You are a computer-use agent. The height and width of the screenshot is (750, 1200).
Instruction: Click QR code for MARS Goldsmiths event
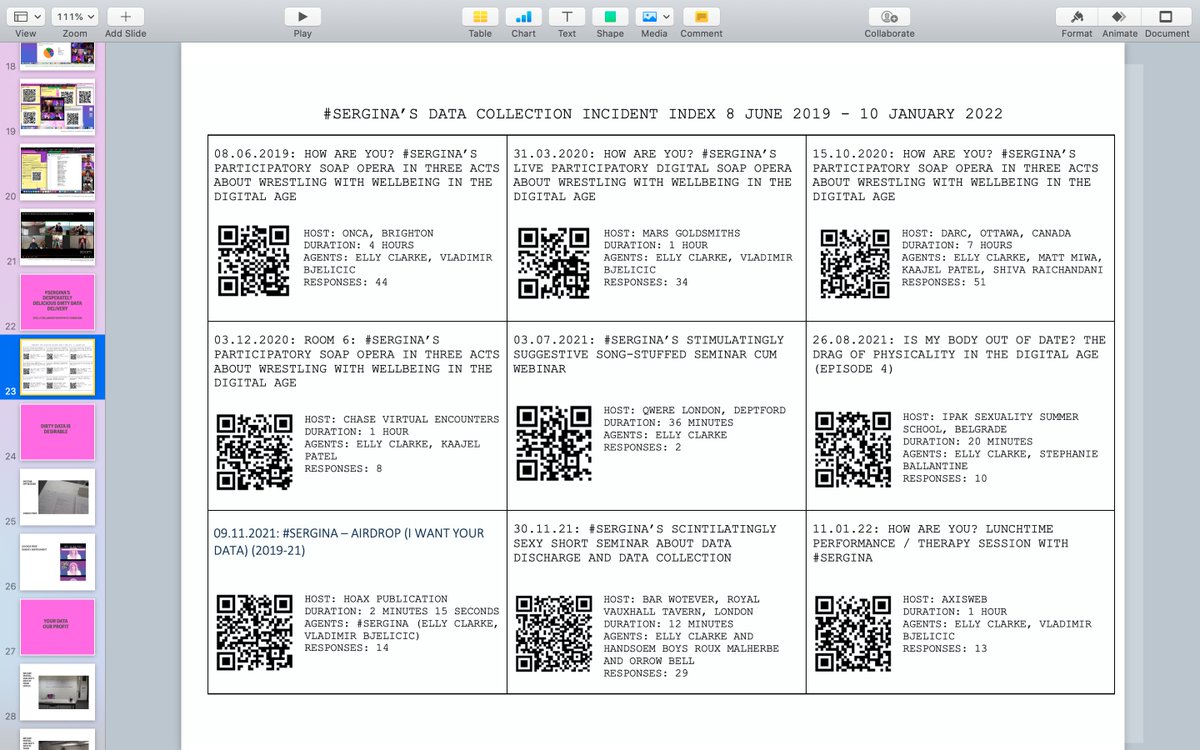point(555,261)
